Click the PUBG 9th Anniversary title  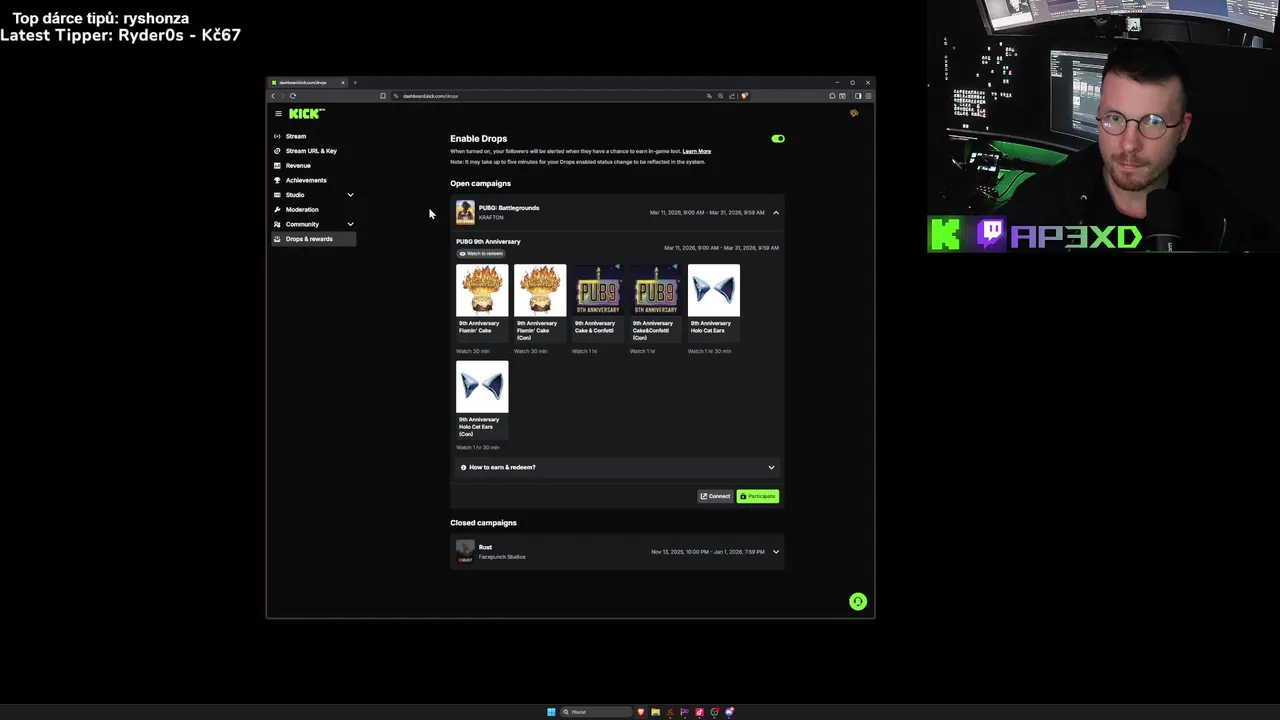[488, 241]
